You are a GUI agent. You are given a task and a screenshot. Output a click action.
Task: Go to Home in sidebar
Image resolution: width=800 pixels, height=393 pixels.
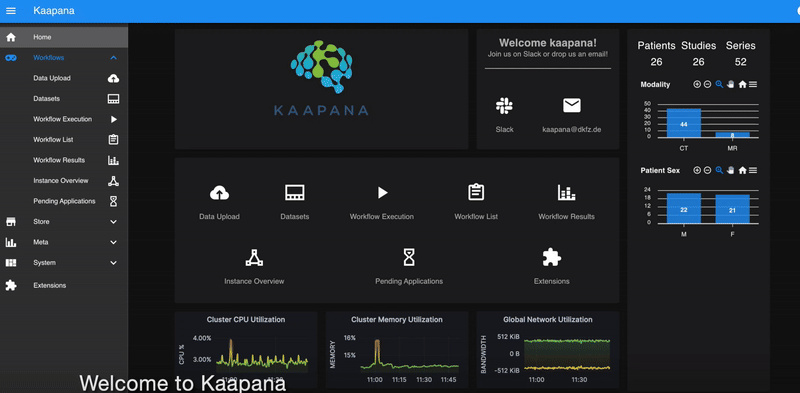(64, 37)
